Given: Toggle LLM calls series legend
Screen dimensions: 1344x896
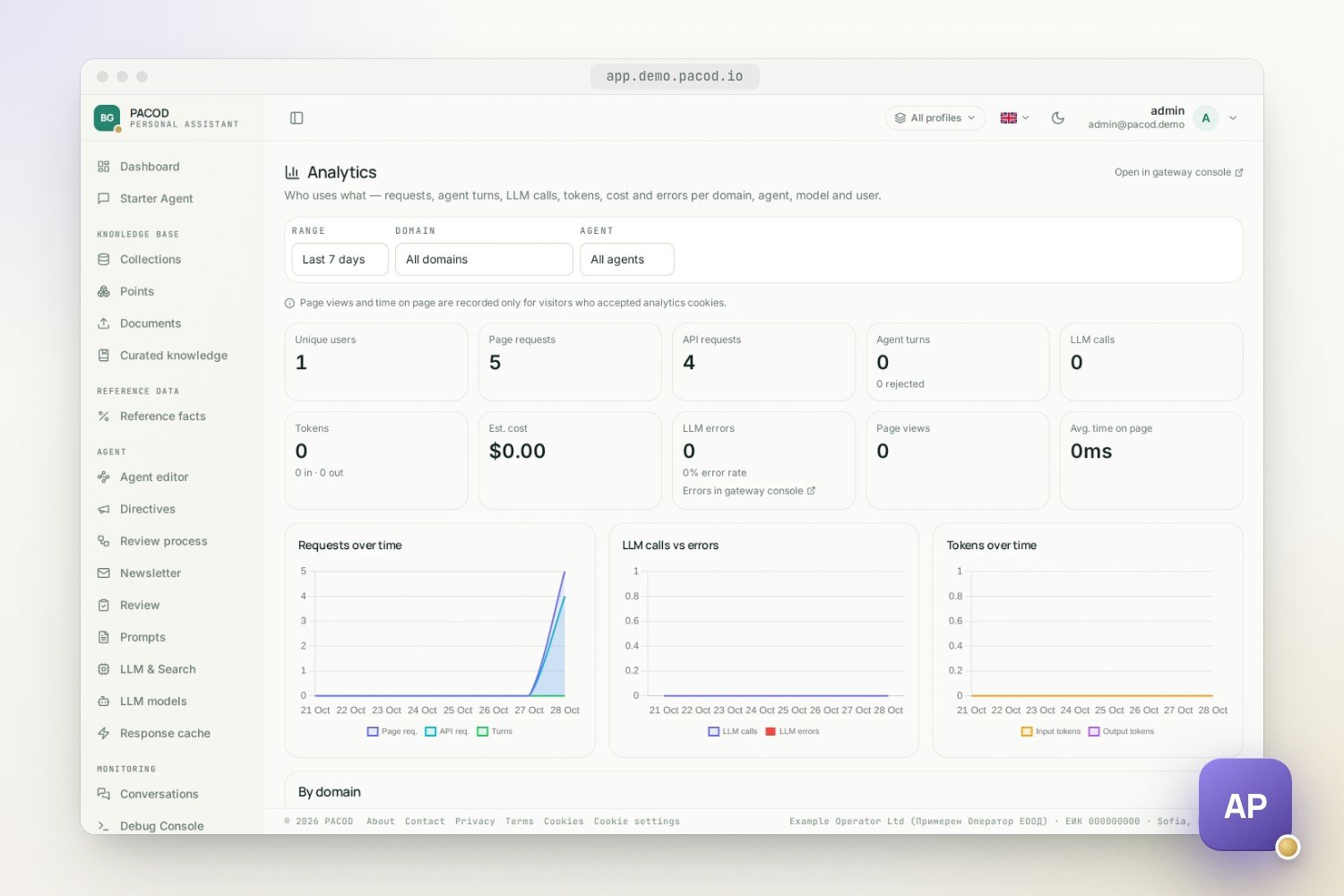Looking at the screenshot, I should [733, 732].
